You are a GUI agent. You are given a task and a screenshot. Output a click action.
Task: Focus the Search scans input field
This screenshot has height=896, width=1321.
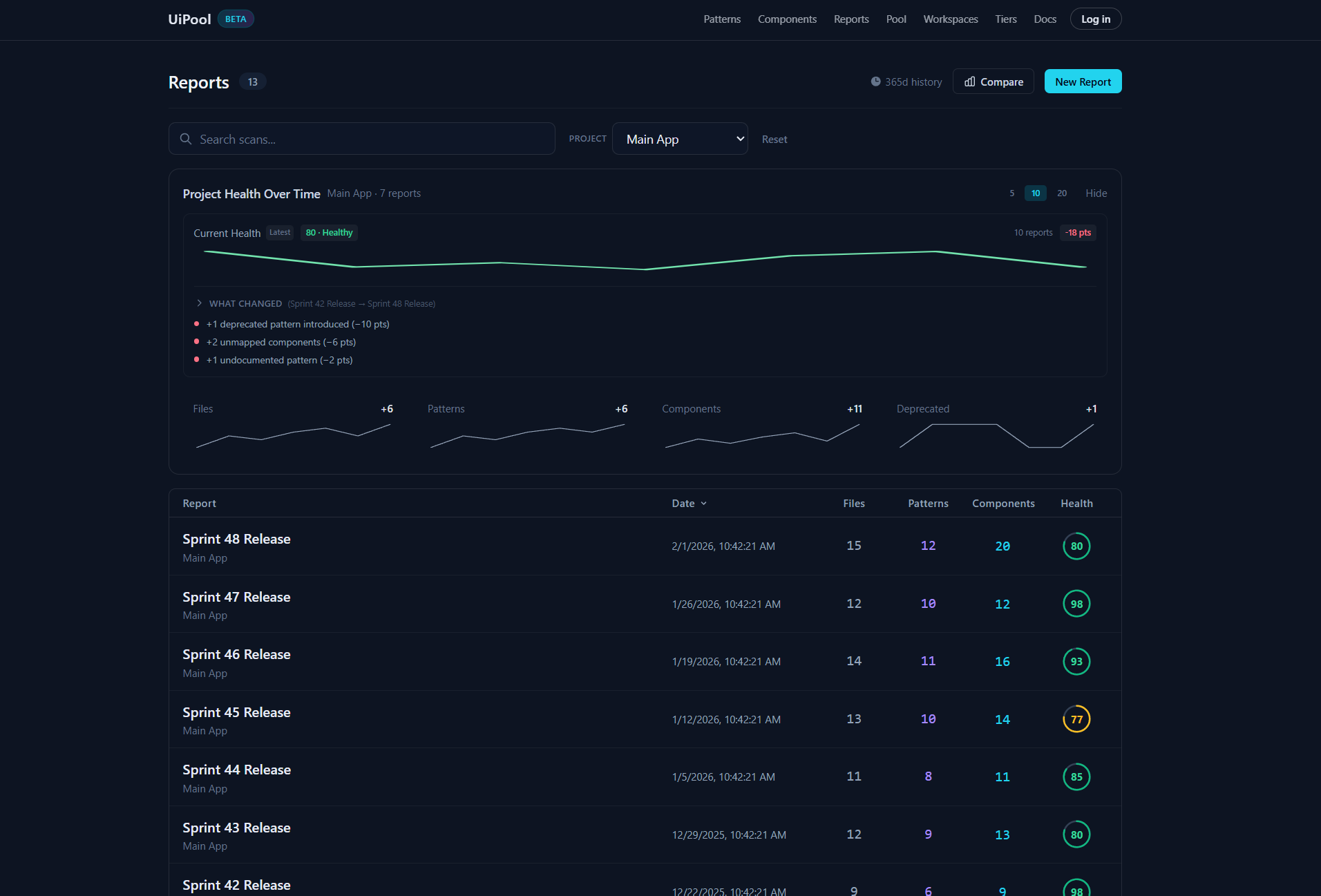tap(362, 139)
